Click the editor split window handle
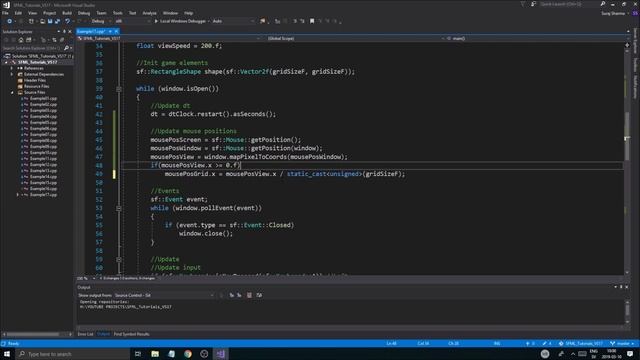 tap(627, 45)
